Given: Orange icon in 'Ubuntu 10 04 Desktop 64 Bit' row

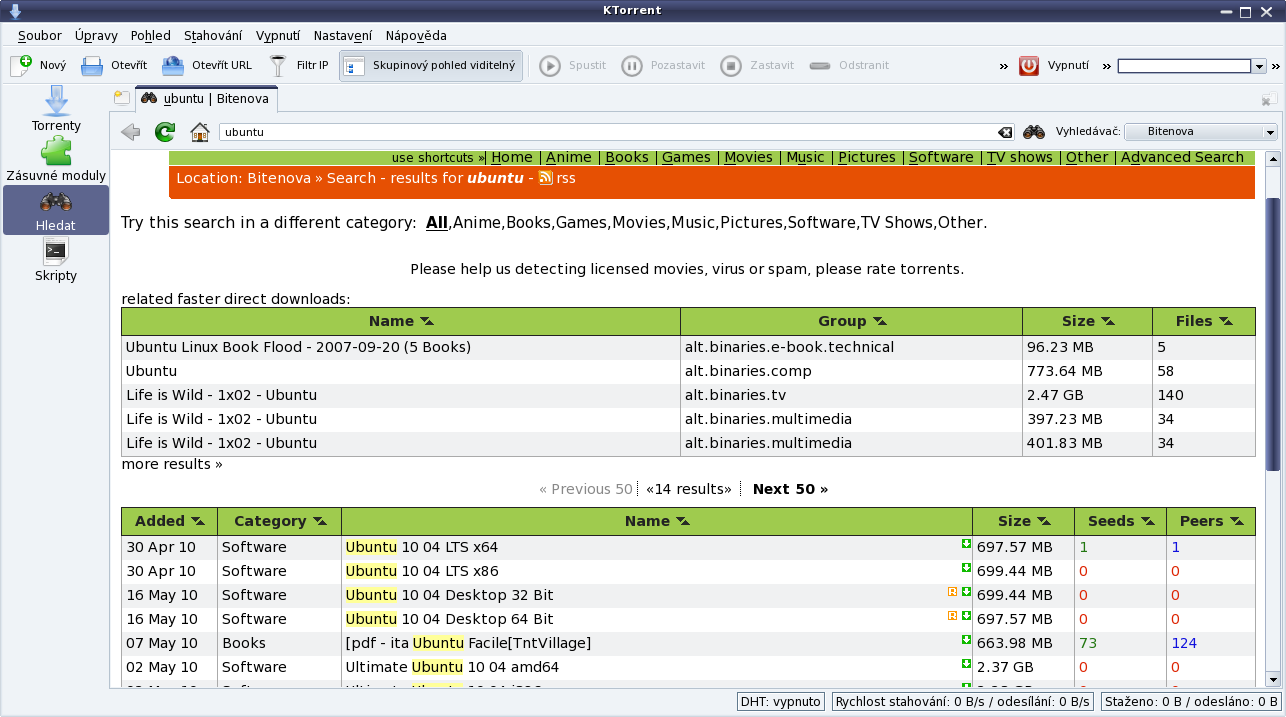Looking at the screenshot, I should pos(952,616).
